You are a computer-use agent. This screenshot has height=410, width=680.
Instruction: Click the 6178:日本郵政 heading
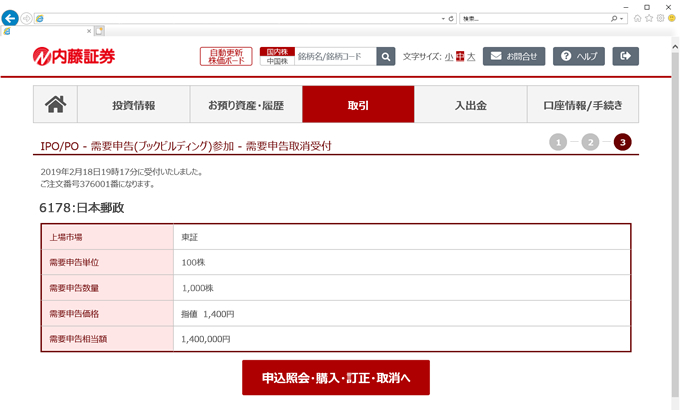coord(82,208)
